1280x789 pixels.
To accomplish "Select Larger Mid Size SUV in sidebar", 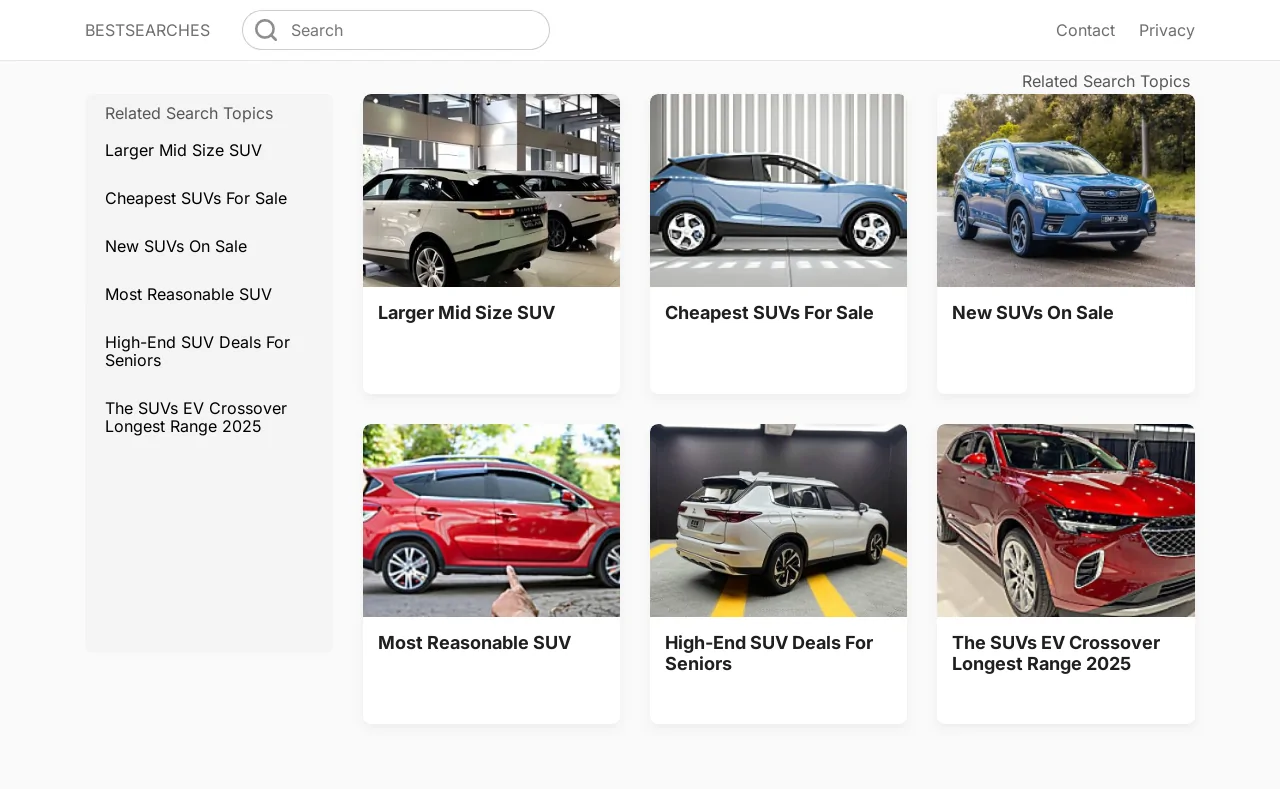I will 183,150.
